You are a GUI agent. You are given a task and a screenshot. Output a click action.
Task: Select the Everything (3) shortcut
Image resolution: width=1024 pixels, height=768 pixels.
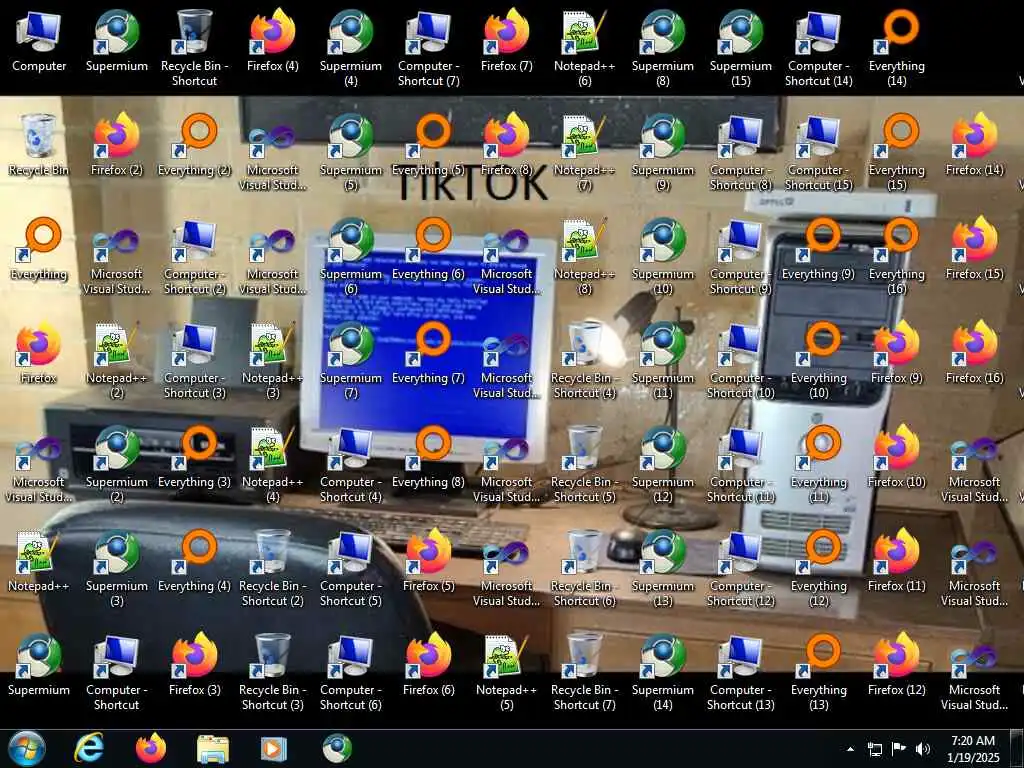click(x=195, y=458)
